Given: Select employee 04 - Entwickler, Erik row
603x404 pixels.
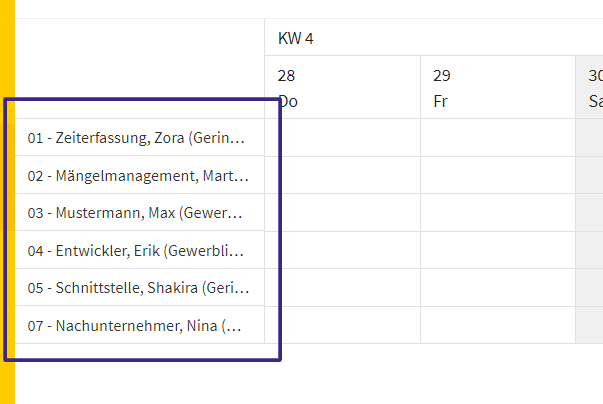Looking at the screenshot, I should click(140, 250).
